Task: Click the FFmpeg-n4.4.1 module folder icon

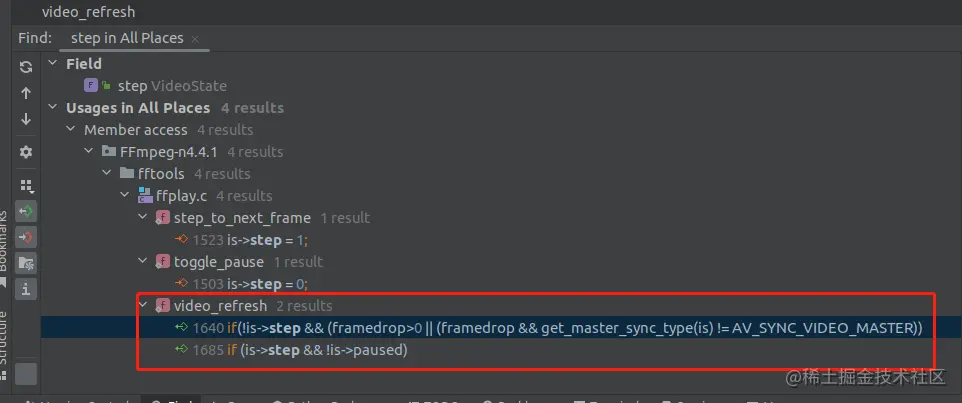Action: (x=109, y=151)
